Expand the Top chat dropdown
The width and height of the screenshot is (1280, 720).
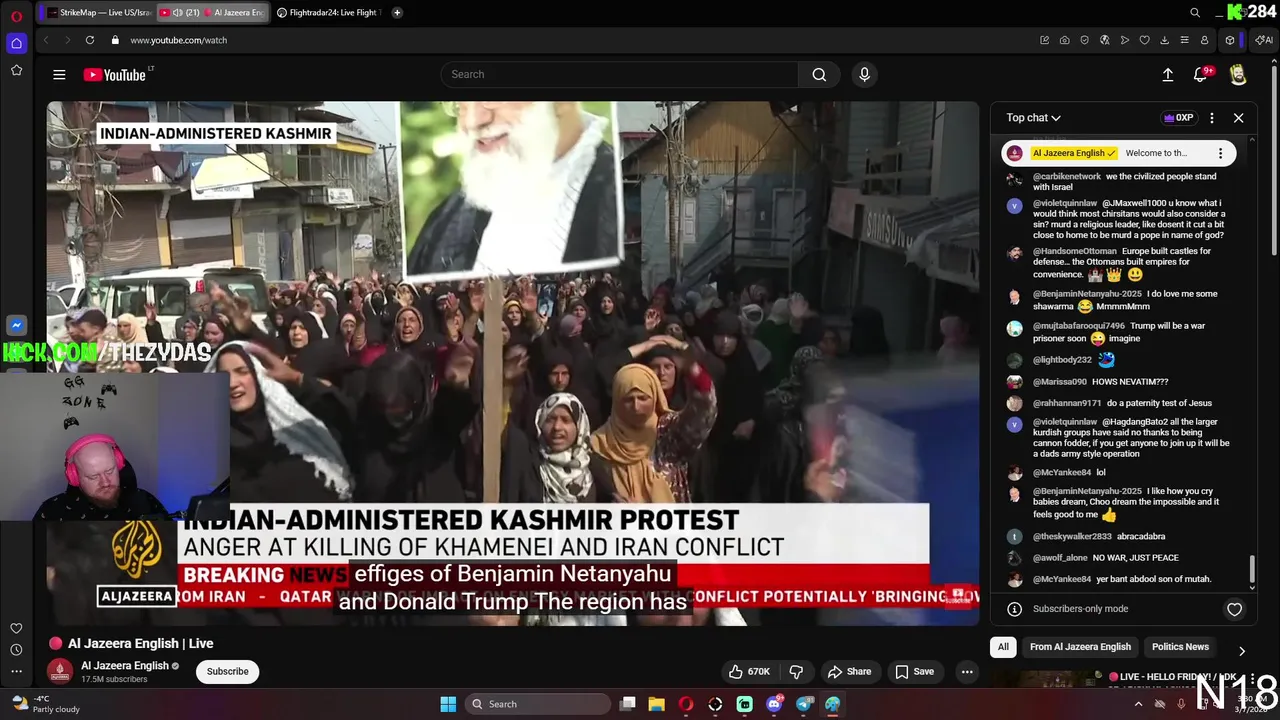tap(1033, 118)
